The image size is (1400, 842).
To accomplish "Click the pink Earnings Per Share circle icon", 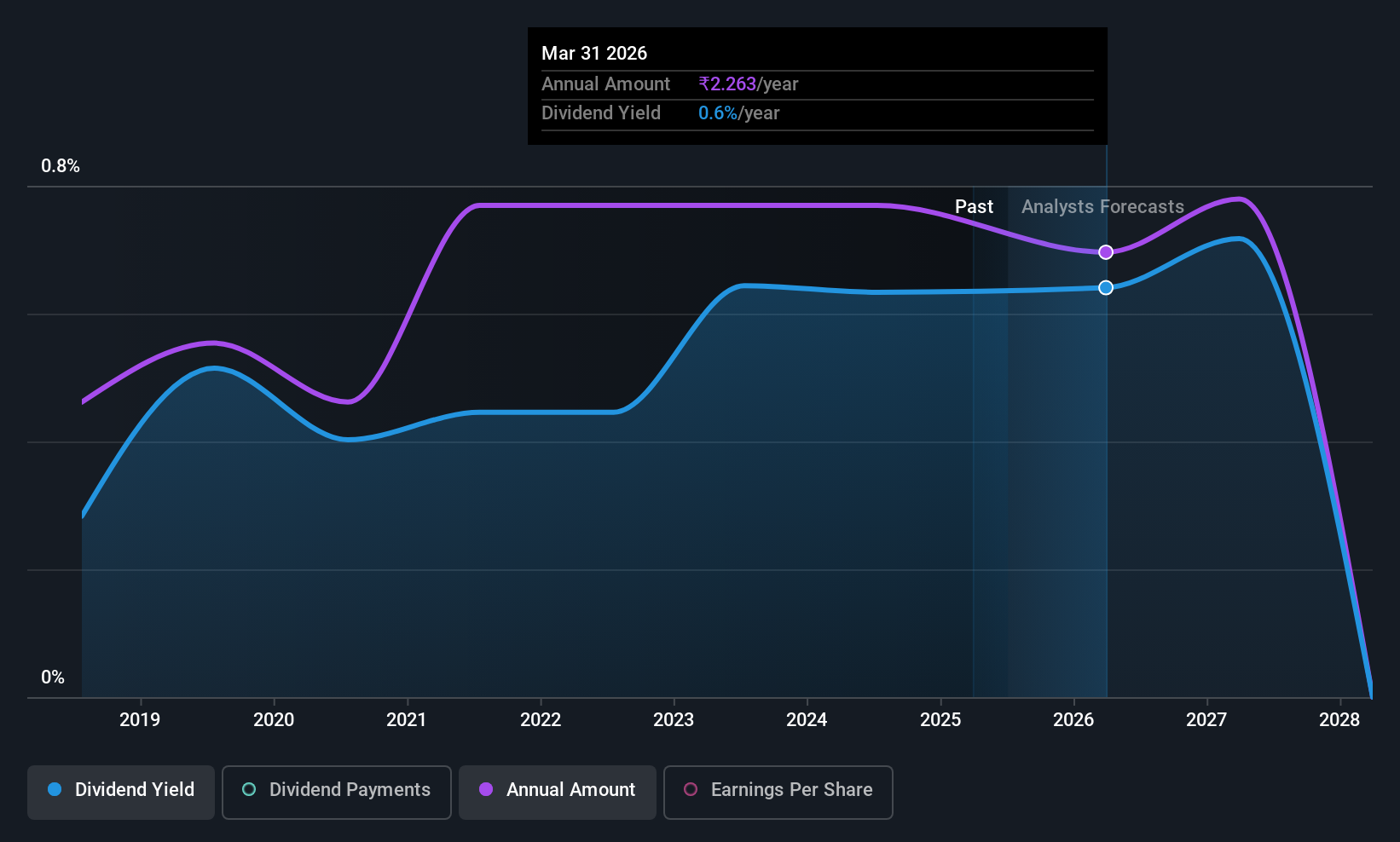I will tap(691, 789).
